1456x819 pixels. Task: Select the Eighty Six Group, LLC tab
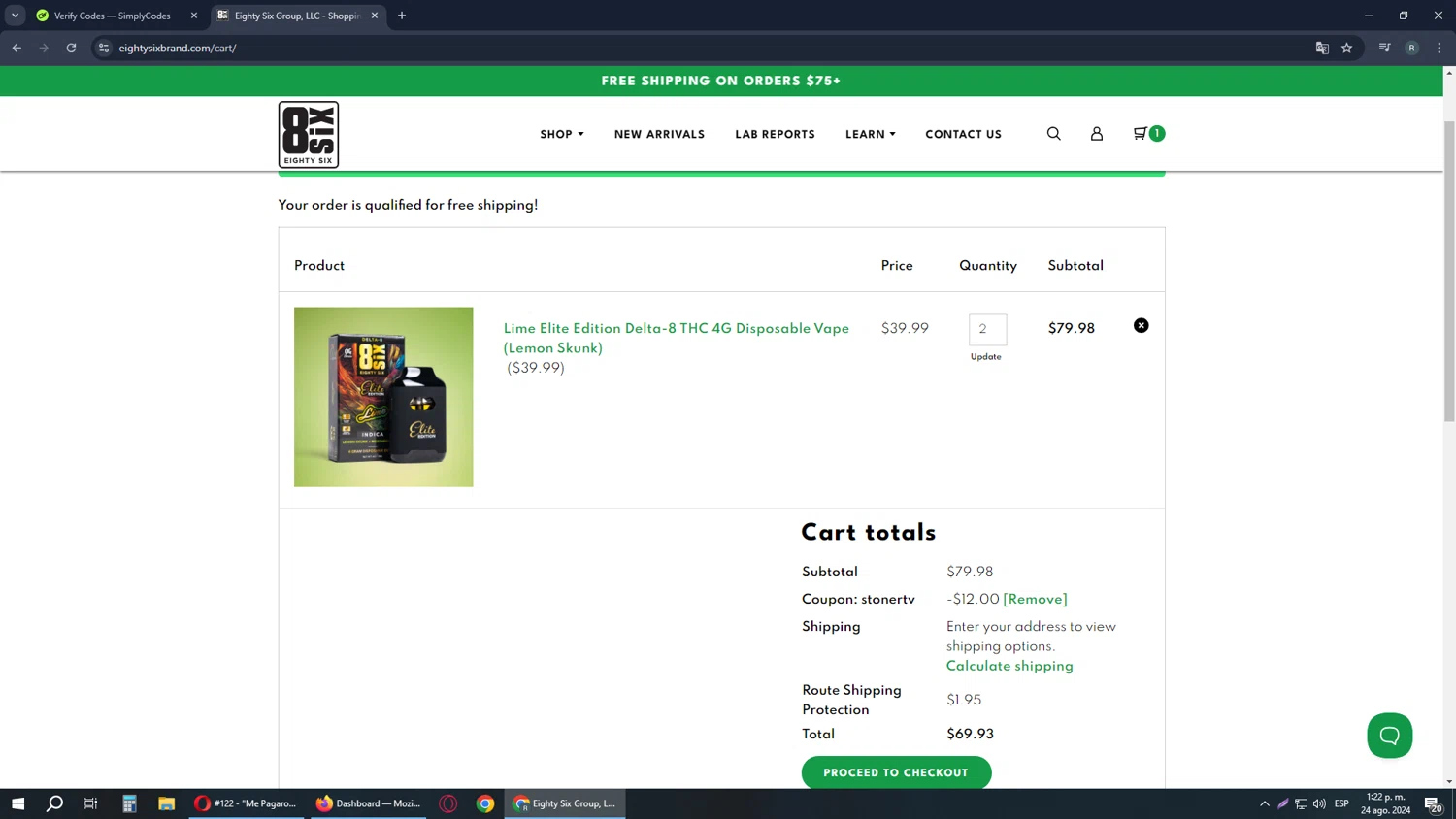click(297, 16)
